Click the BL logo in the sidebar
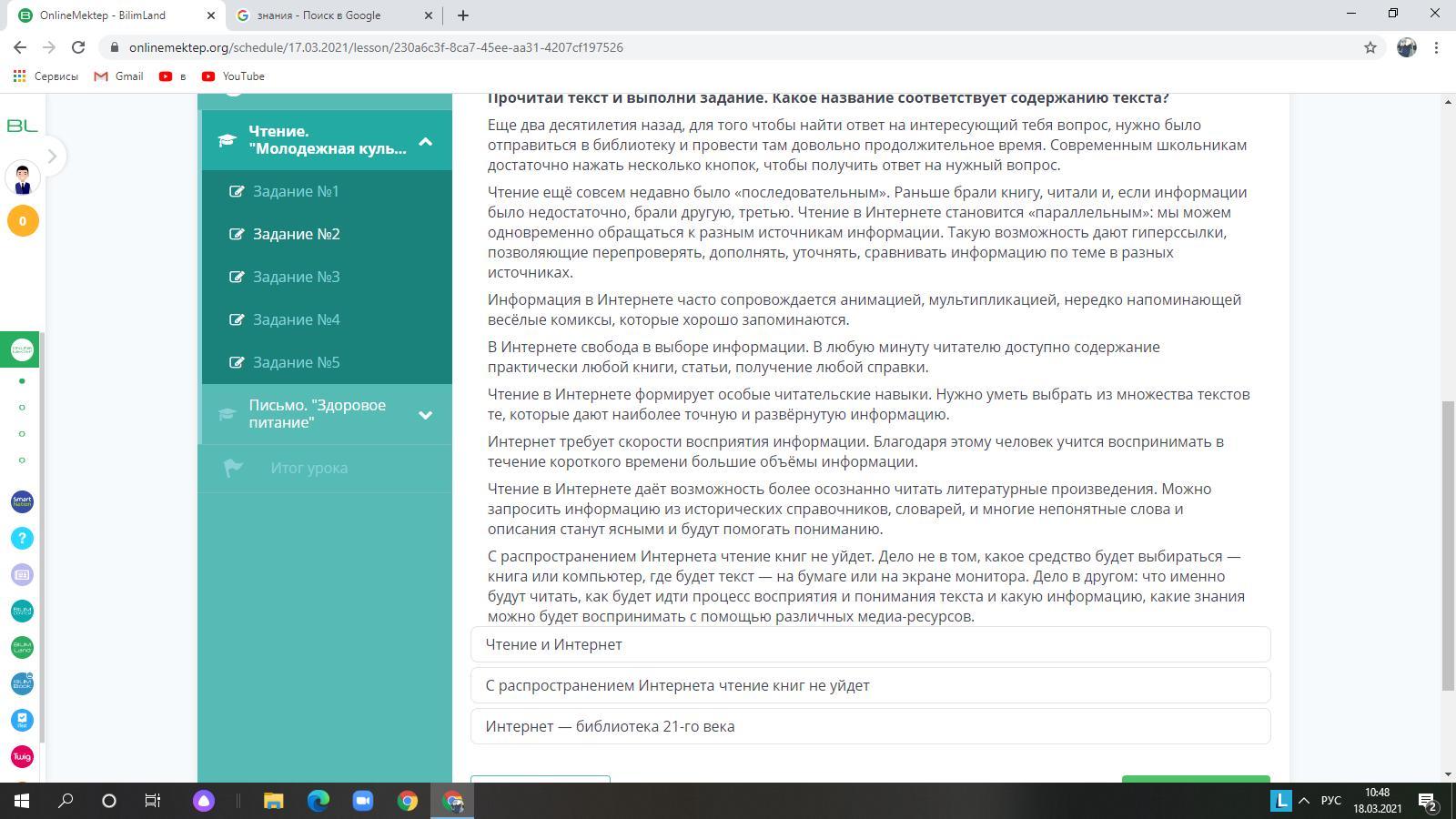Screen dimensions: 1456x819 [x=22, y=126]
